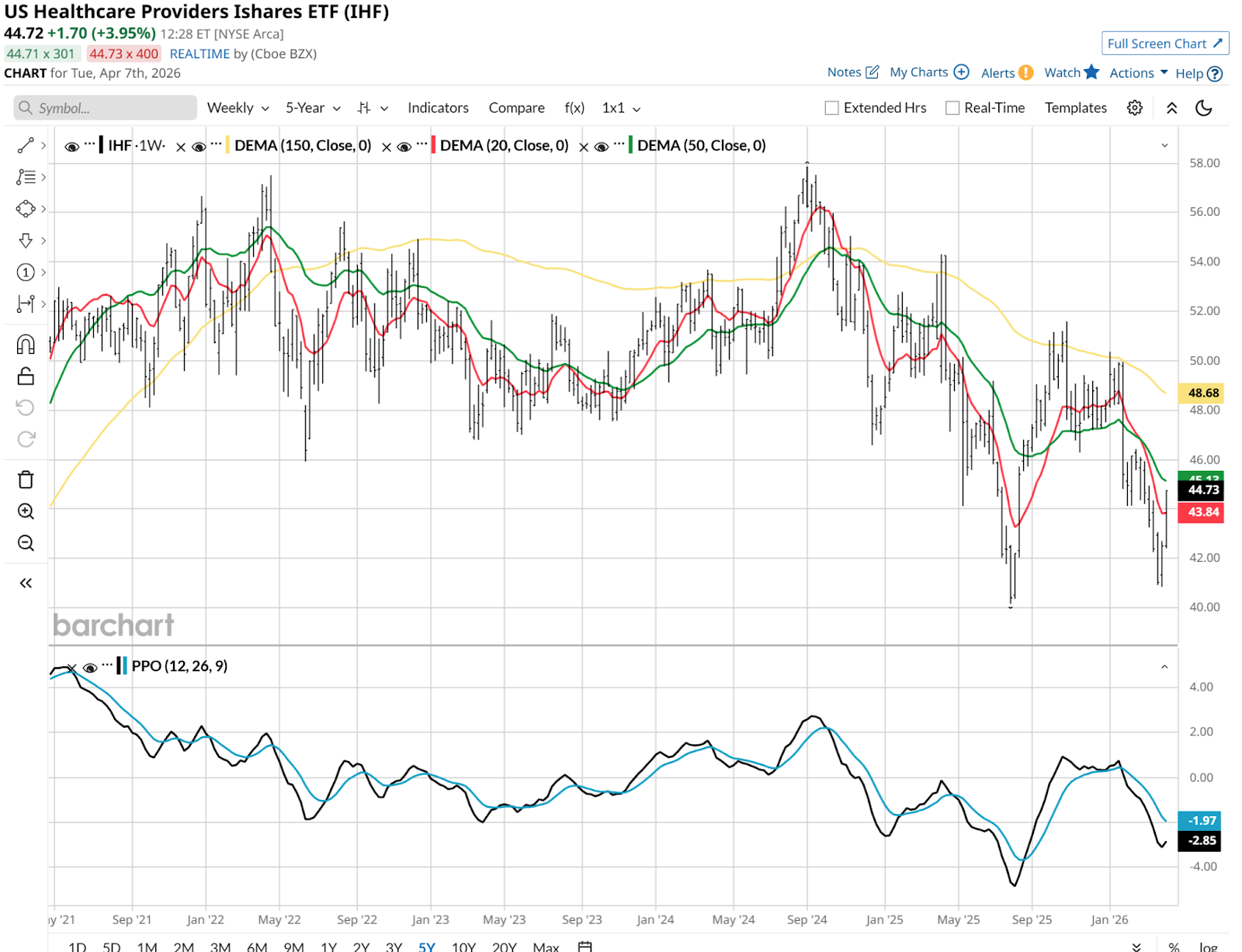Image resolution: width=1242 pixels, height=952 pixels.
Task: Open the magnet snap tool
Action: tap(26, 344)
